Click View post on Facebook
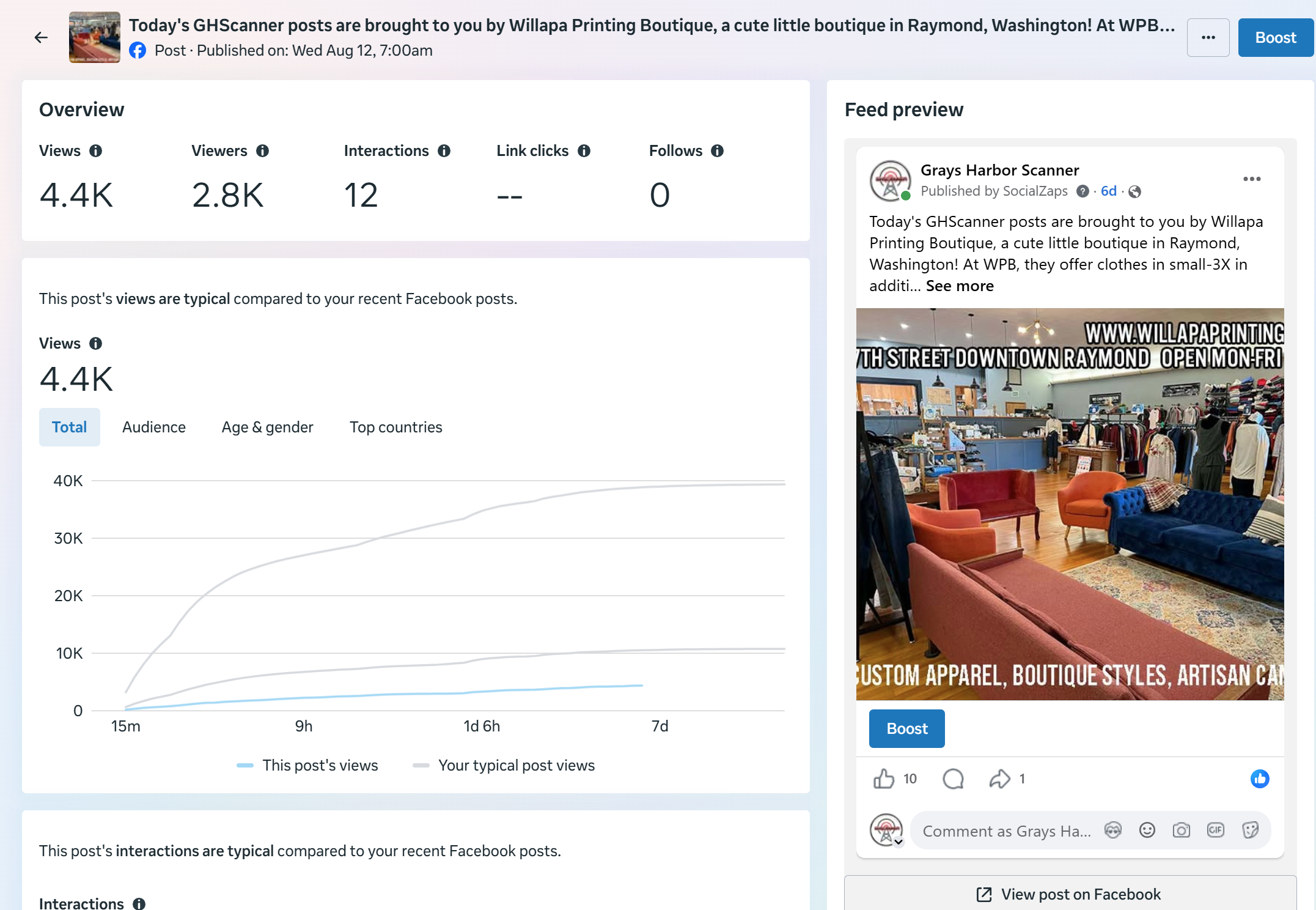1316x910 pixels. pos(1070,893)
